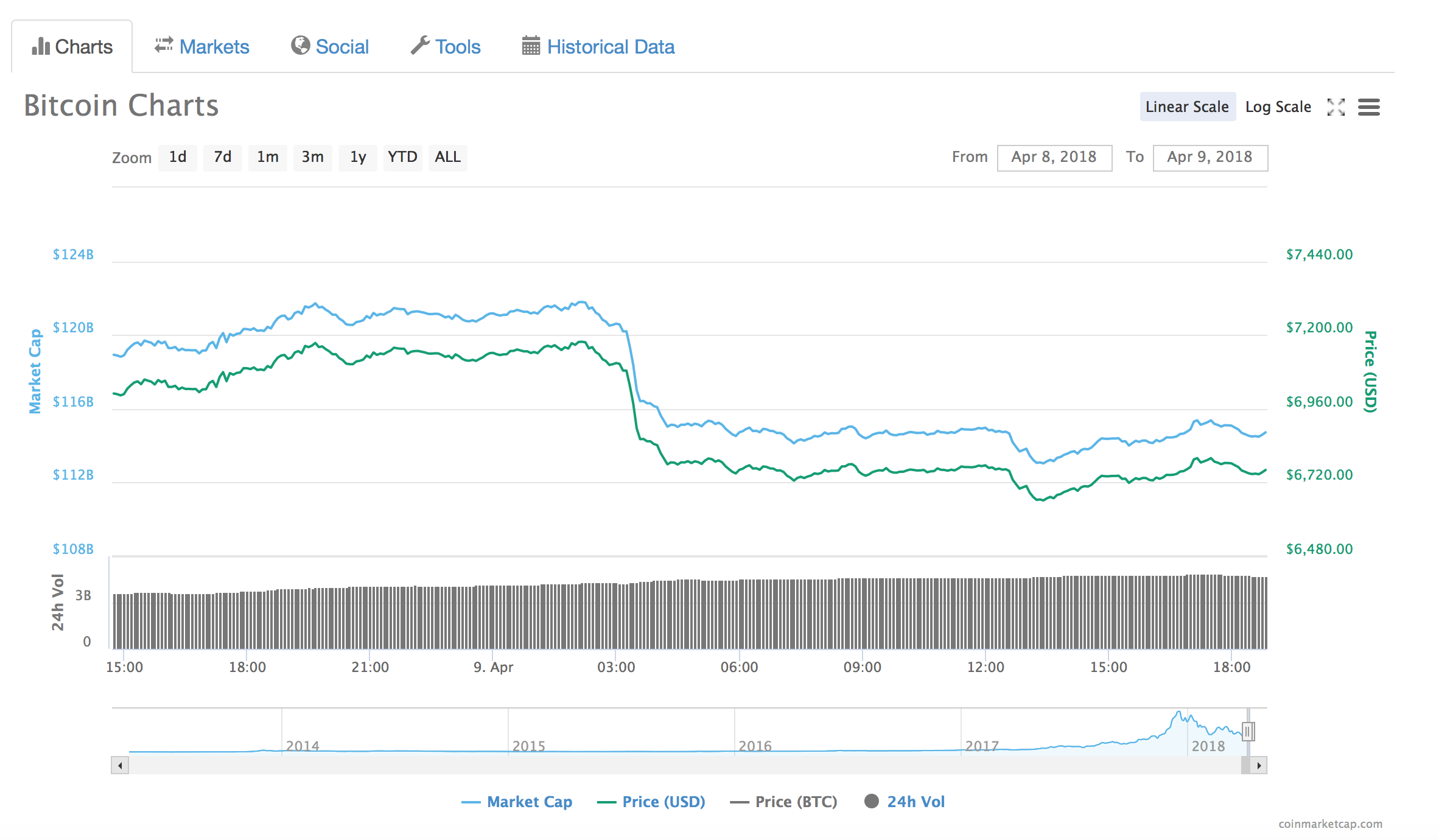
Task: Click the From date field
Action: click(1054, 158)
